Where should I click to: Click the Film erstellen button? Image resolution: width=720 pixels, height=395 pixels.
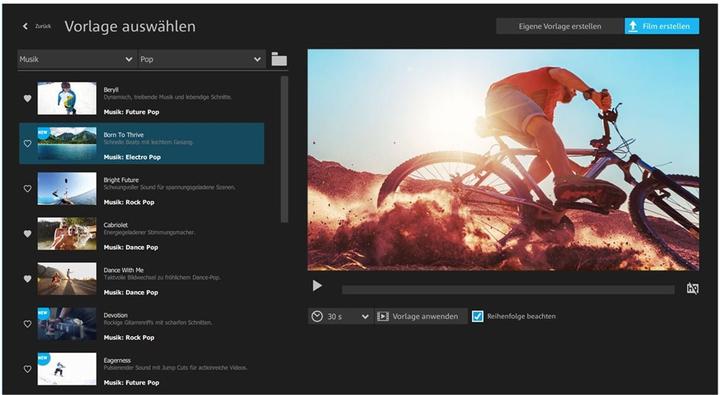[x=662, y=26]
